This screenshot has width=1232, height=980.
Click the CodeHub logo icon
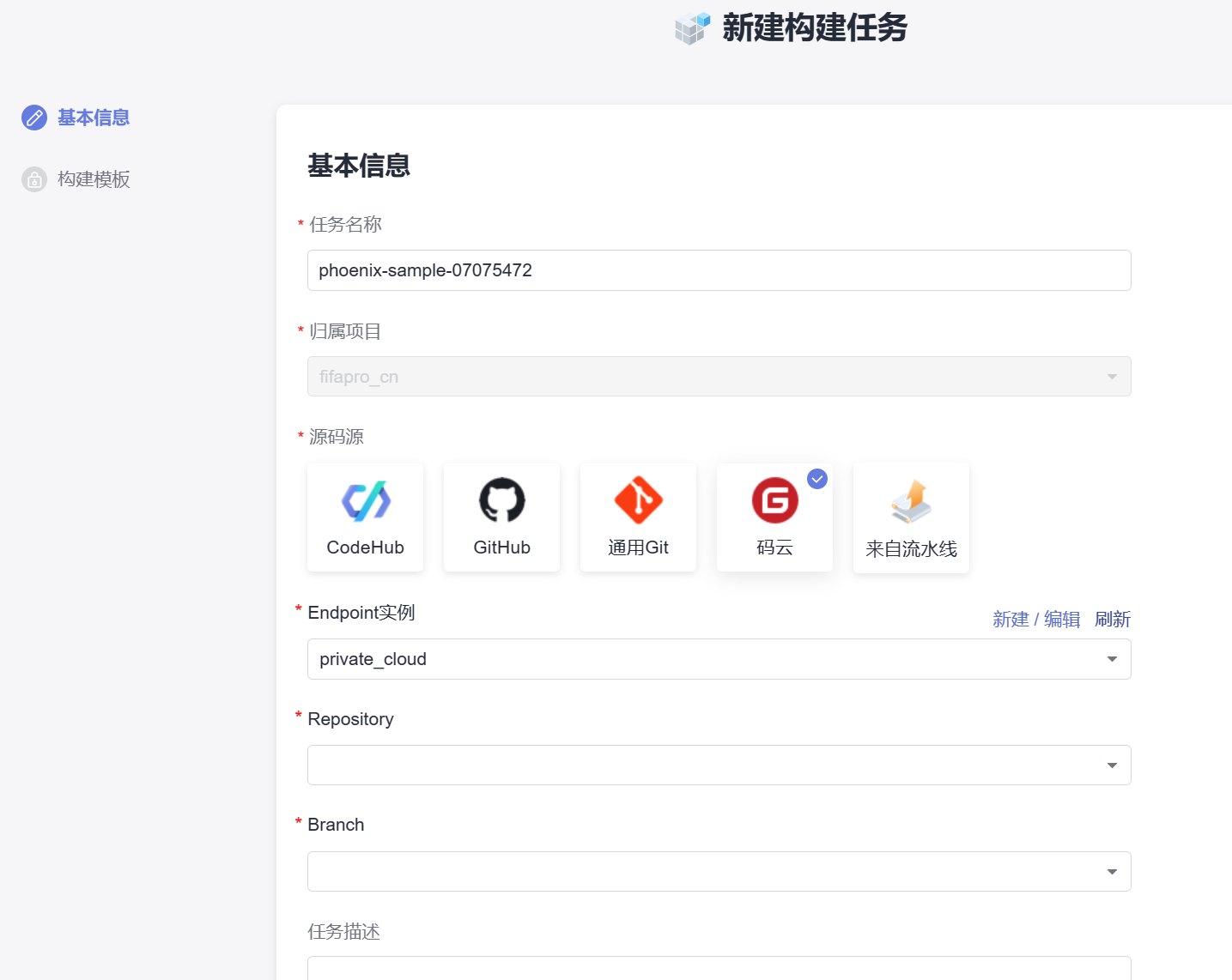click(x=366, y=501)
